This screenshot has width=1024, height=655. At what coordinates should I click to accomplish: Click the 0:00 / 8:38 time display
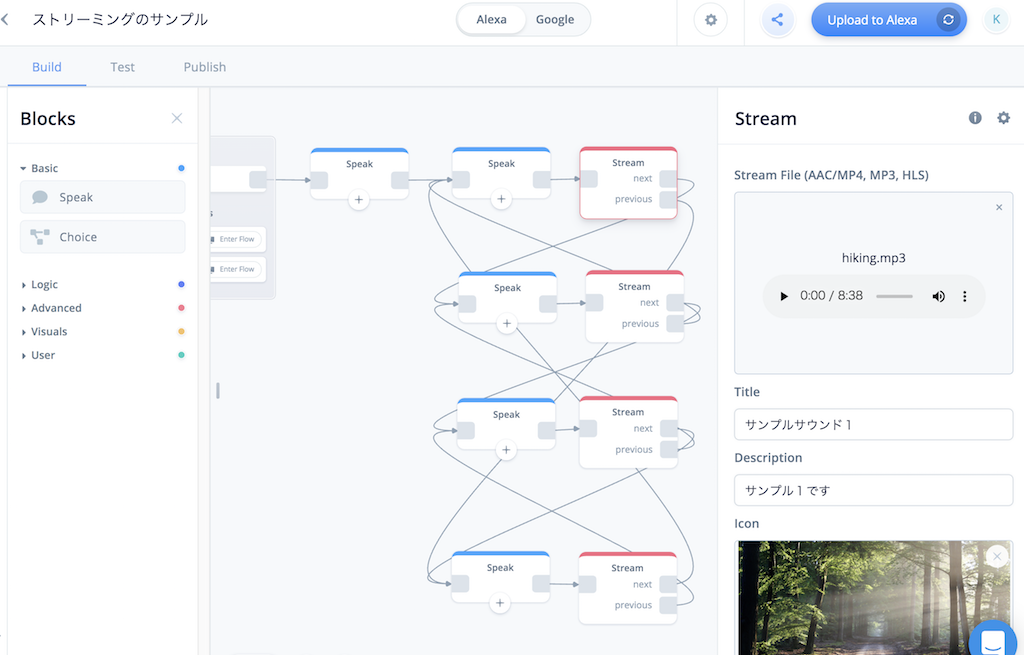pyautogui.click(x=831, y=296)
